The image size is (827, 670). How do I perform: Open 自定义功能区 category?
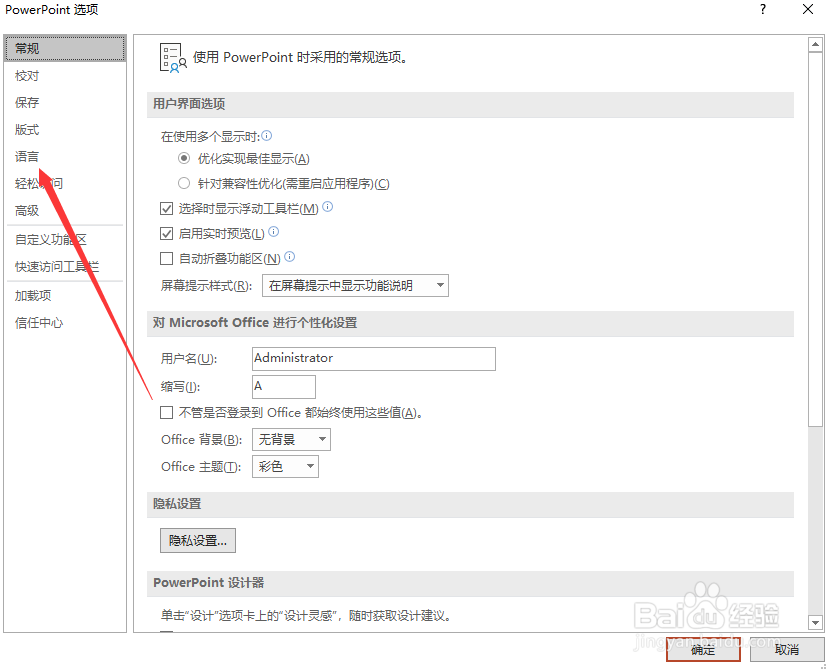tap(65, 240)
